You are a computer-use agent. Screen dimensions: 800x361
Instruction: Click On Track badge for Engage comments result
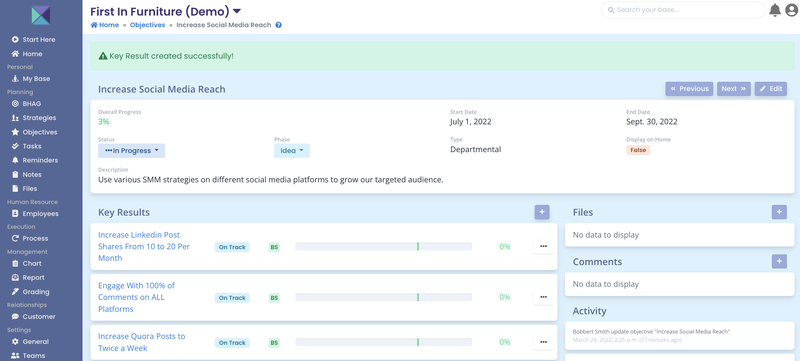coord(232,297)
